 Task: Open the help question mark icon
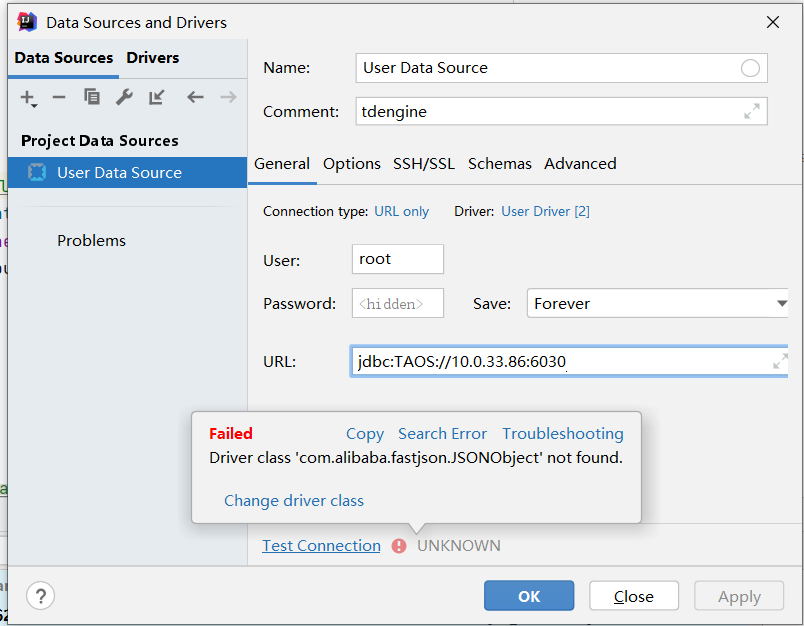[40, 595]
